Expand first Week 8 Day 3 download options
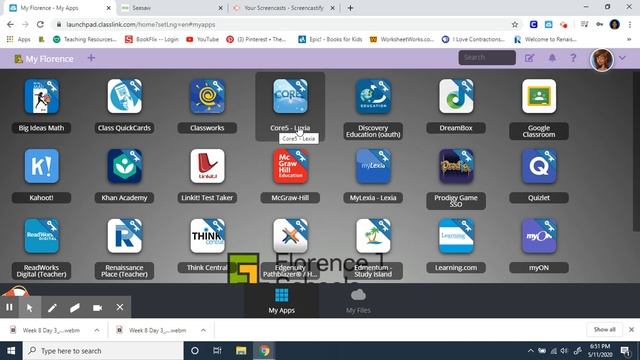 (x=97, y=330)
